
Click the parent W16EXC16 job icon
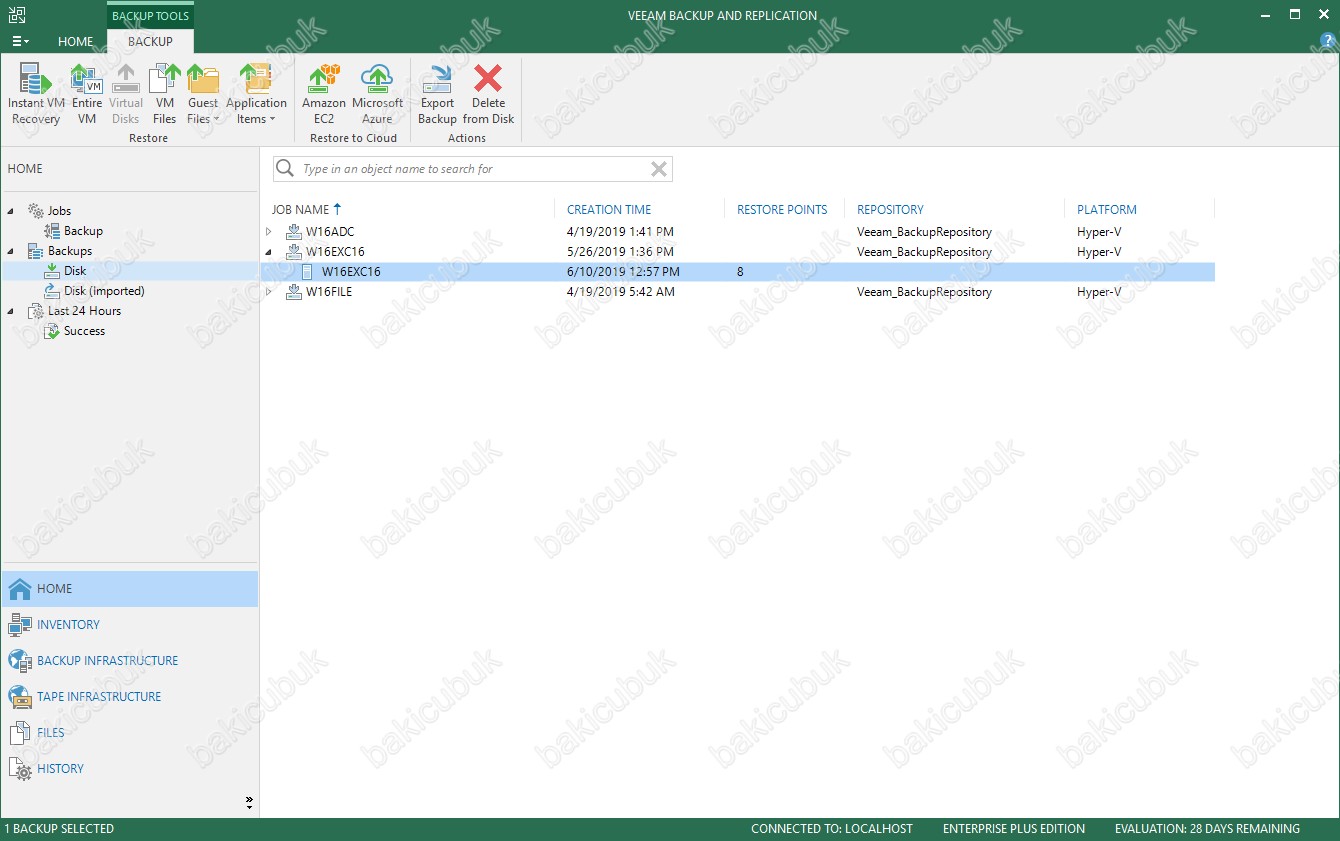294,252
